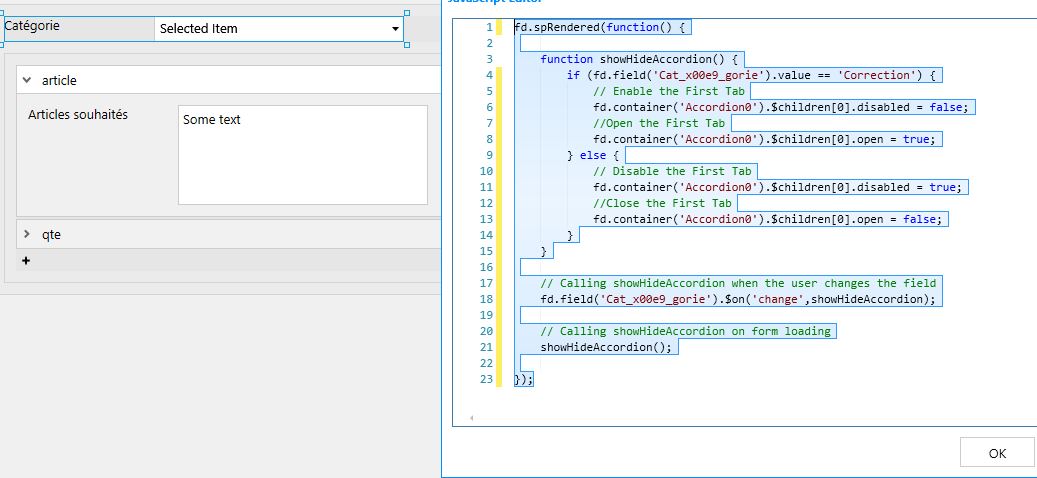Place cursor on fd.spRendered in line 1
This screenshot has height=478, width=1037.
click(557, 27)
